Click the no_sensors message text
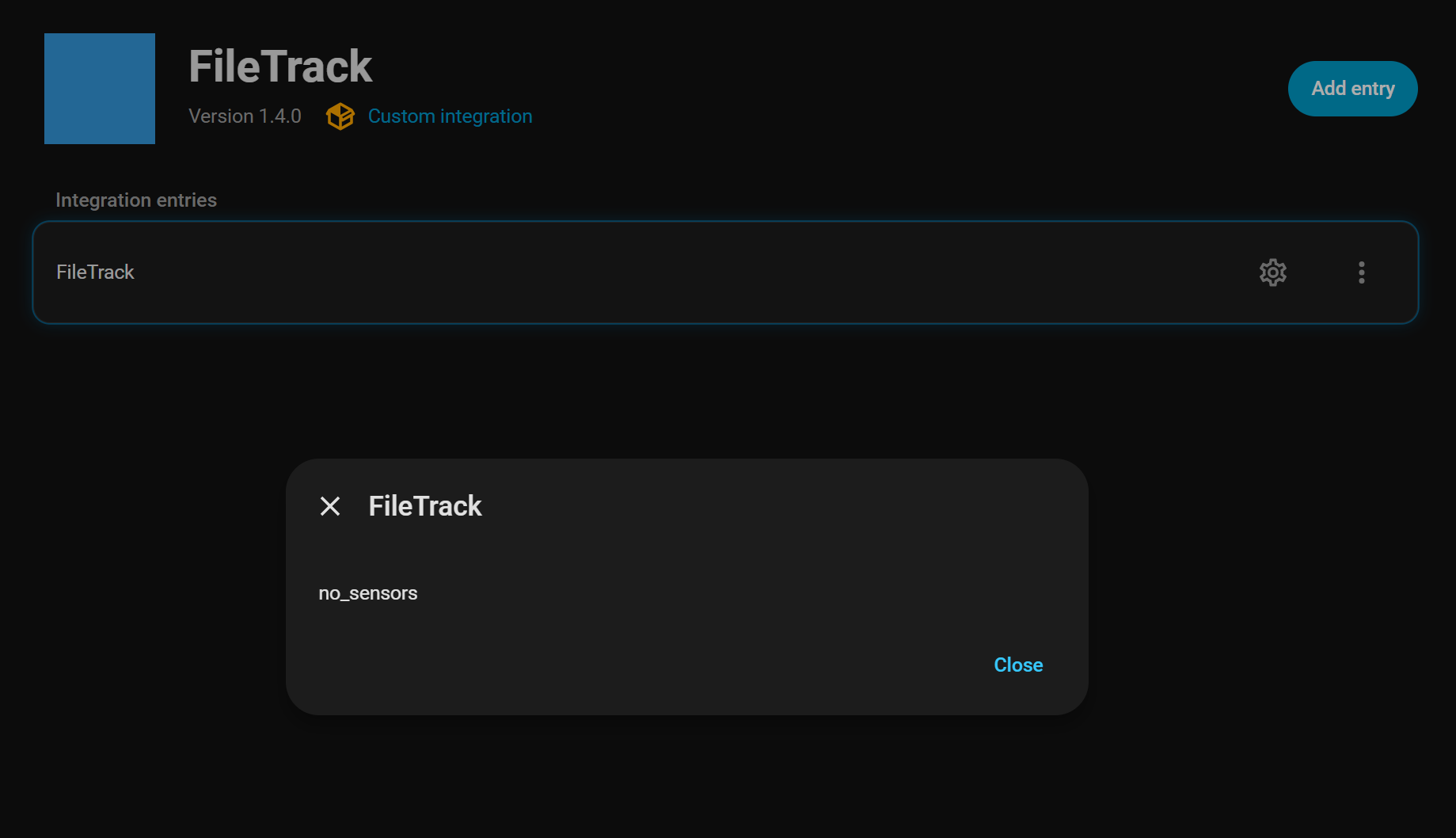The width and height of the screenshot is (1456, 838). tap(368, 593)
